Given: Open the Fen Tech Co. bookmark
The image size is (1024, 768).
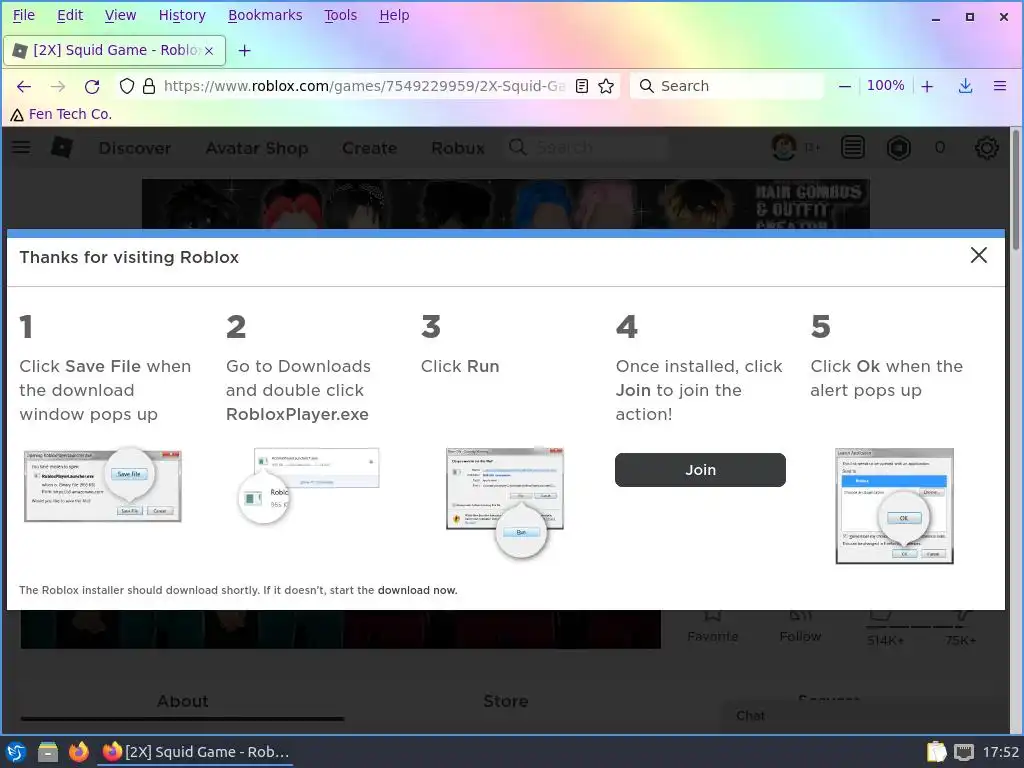Looking at the screenshot, I should point(61,114).
